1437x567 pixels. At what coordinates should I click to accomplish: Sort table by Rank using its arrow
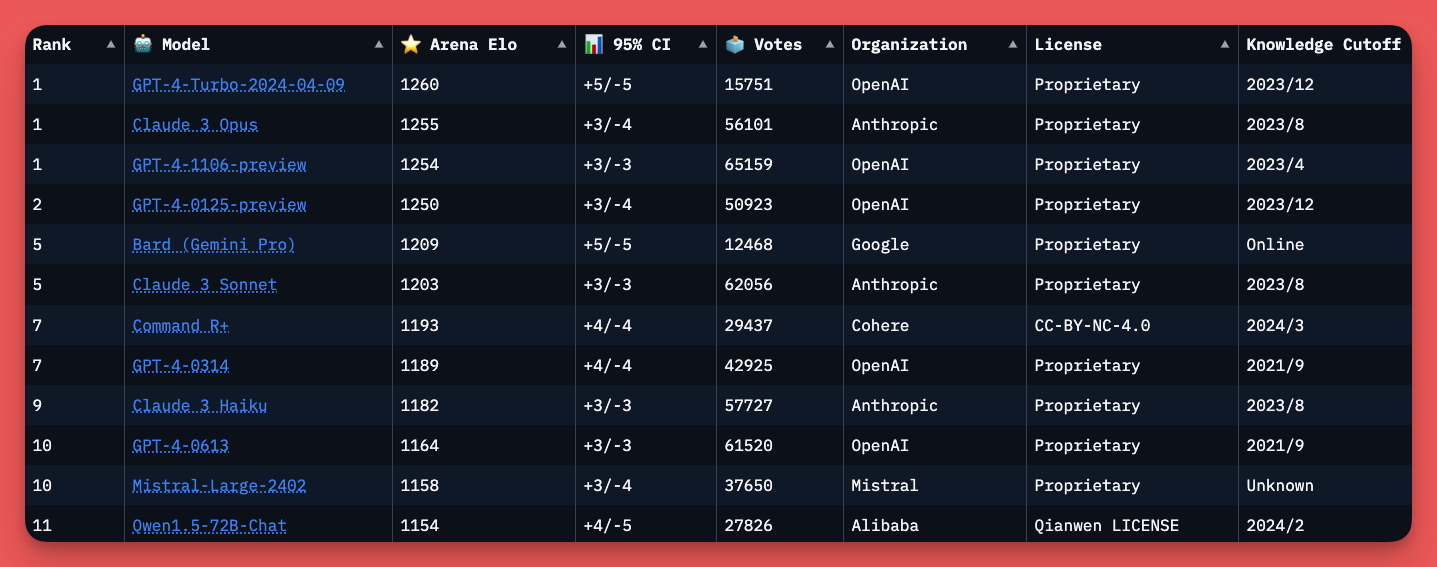[110, 45]
